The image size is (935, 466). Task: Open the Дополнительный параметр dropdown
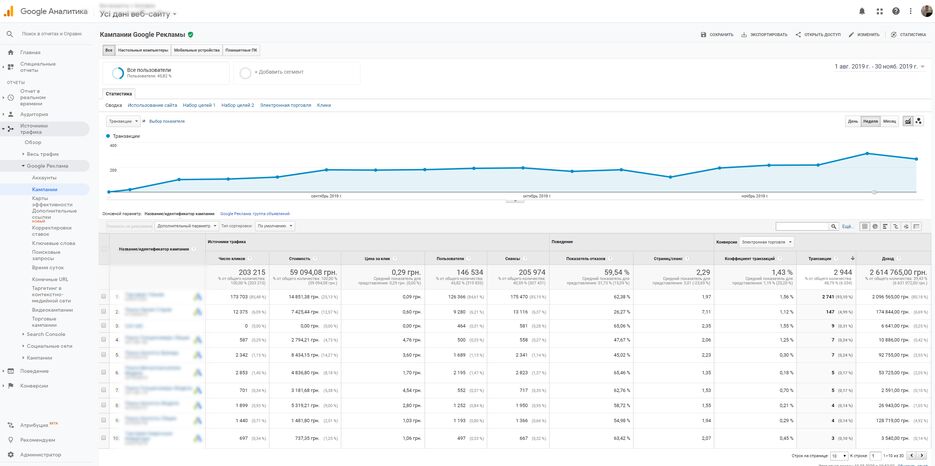[186, 226]
